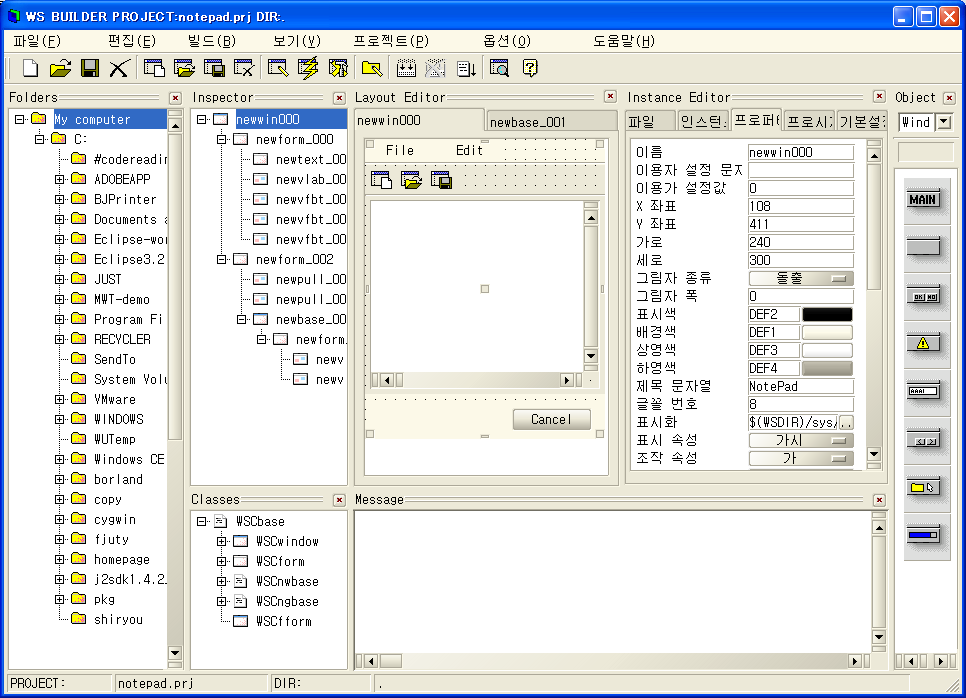
Task: Close the Inspector panel
Action: point(339,98)
